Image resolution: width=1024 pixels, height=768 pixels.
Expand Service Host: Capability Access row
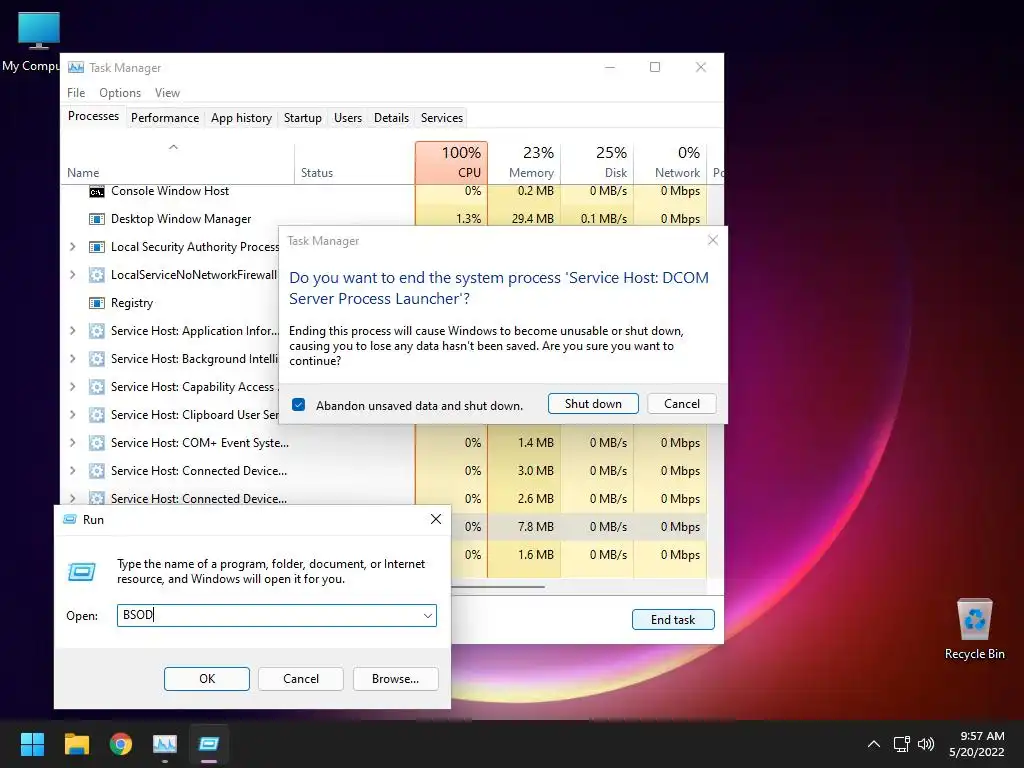tap(72, 387)
